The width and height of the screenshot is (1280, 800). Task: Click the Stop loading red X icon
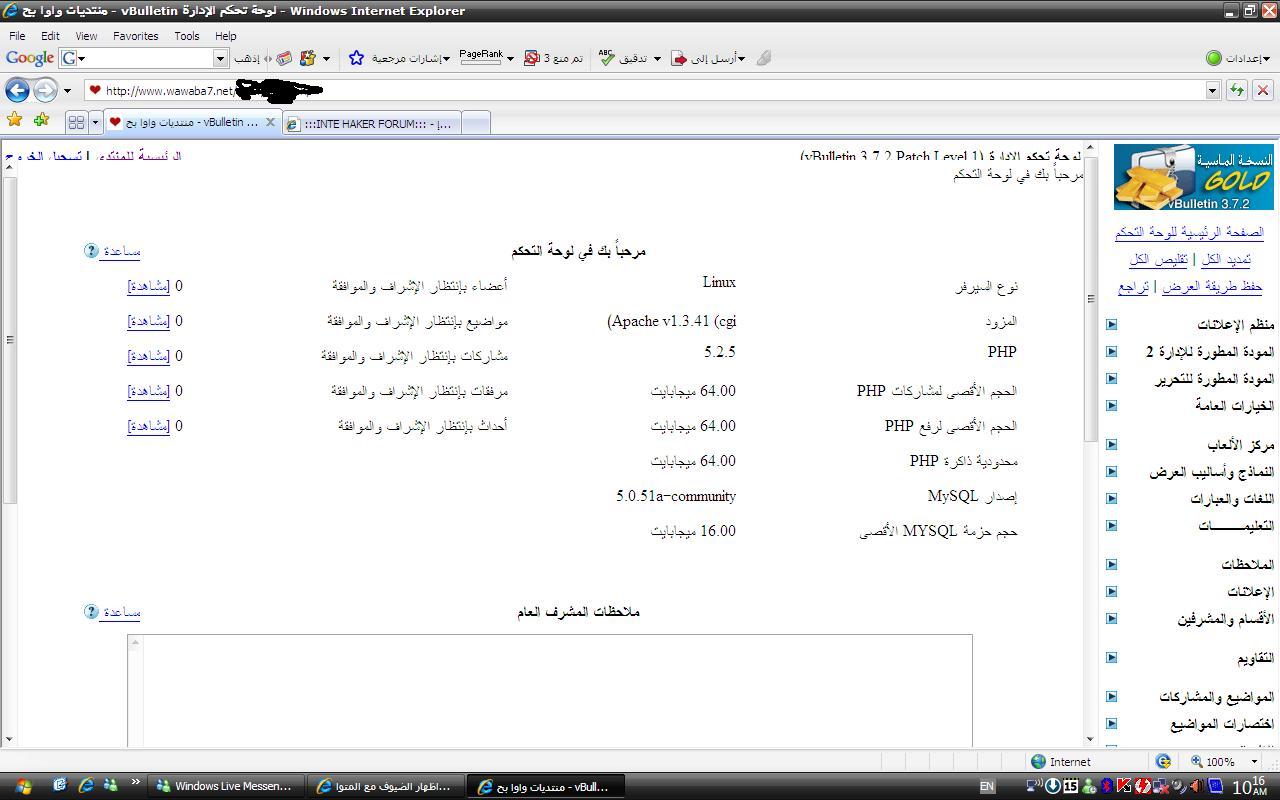click(1262, 90)
